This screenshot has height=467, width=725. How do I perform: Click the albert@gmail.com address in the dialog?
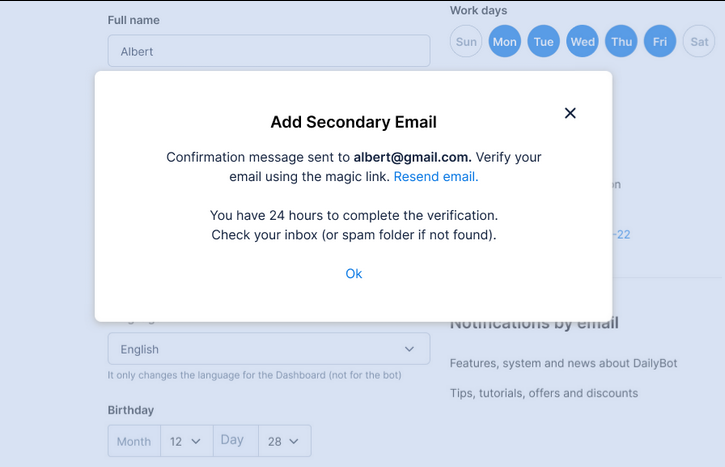point(412,157)
